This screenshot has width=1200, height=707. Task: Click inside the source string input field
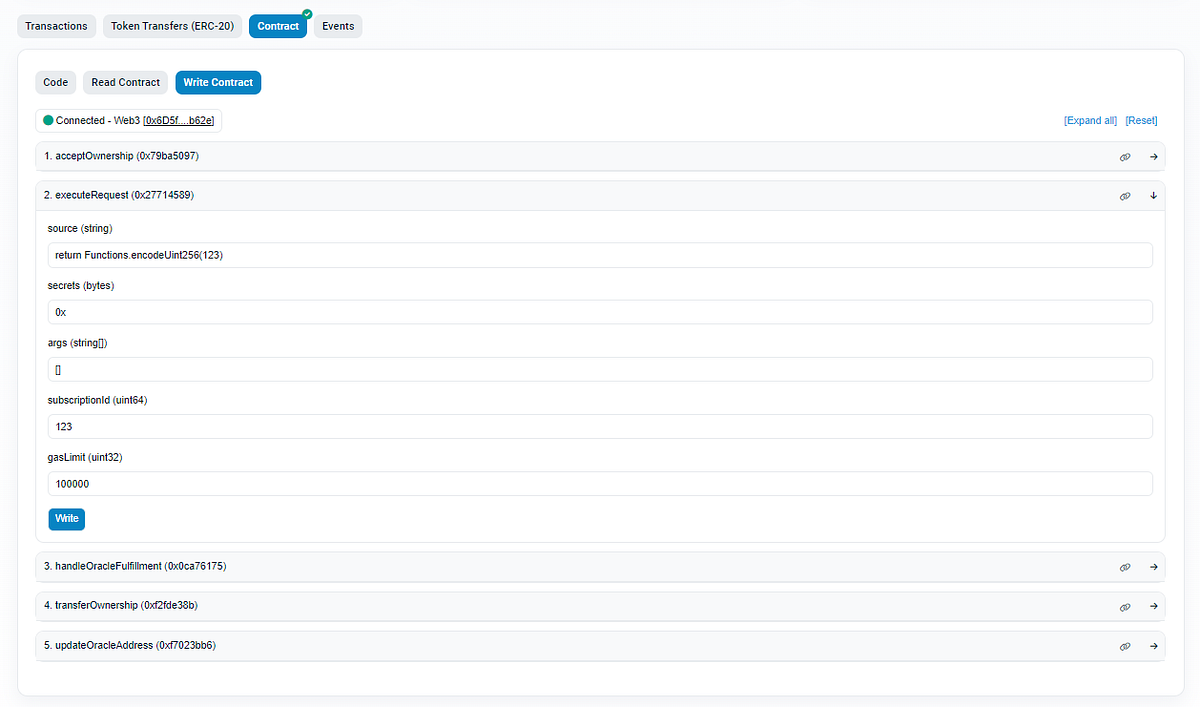coord(600,254)
